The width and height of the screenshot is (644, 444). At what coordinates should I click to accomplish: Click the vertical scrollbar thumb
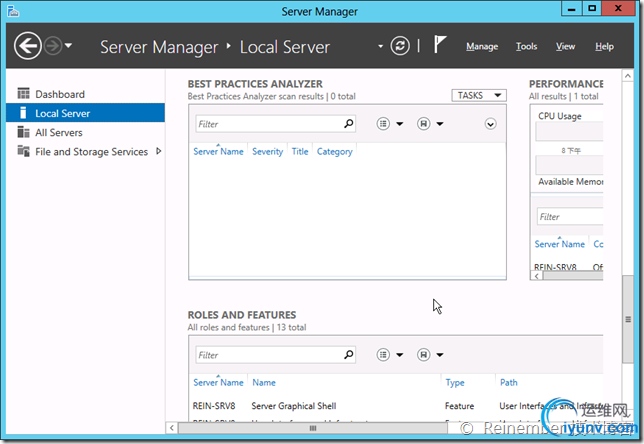click(x=628, y=319)
